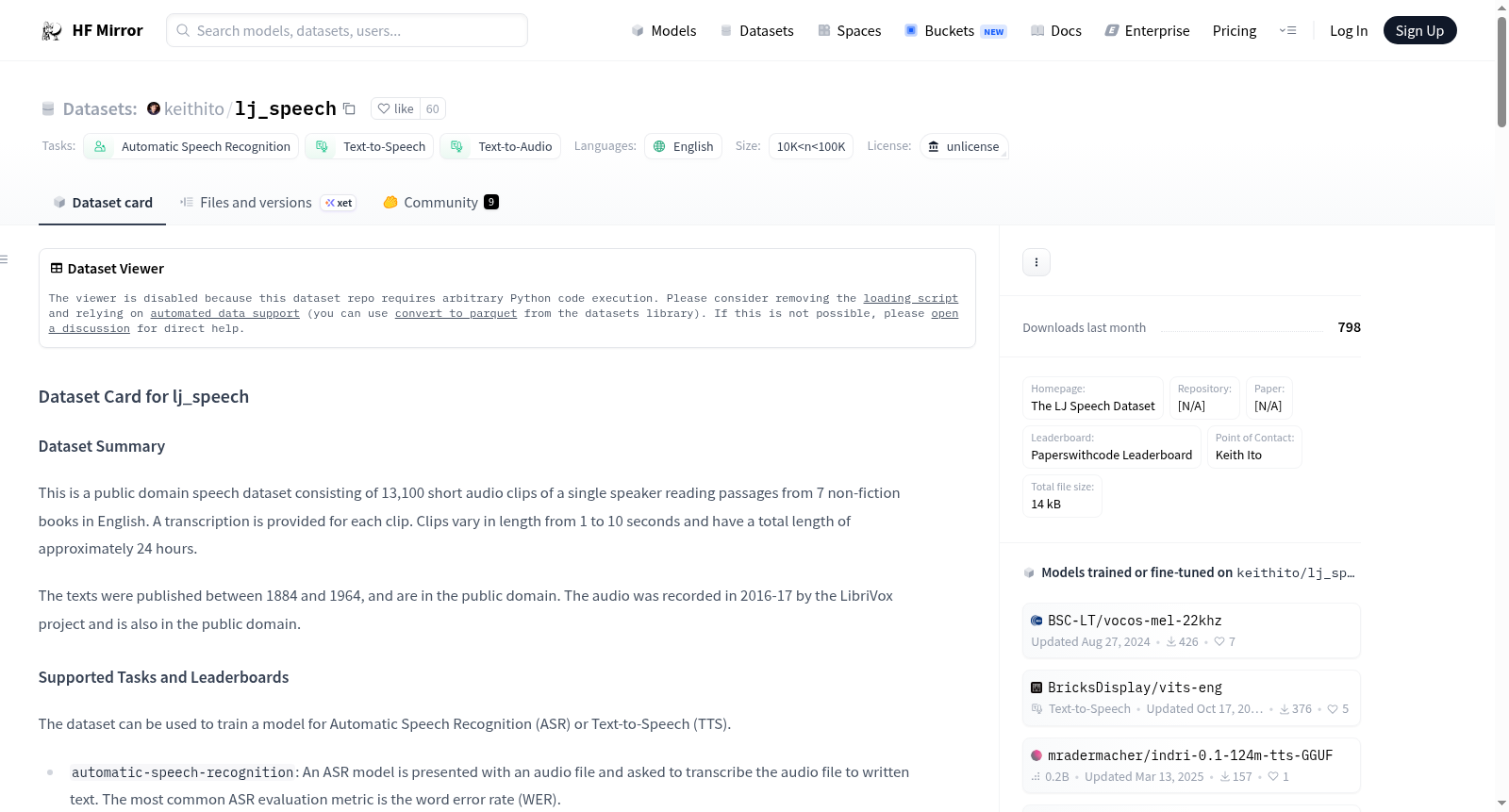Click the Downloads last month value 798

1350,327
